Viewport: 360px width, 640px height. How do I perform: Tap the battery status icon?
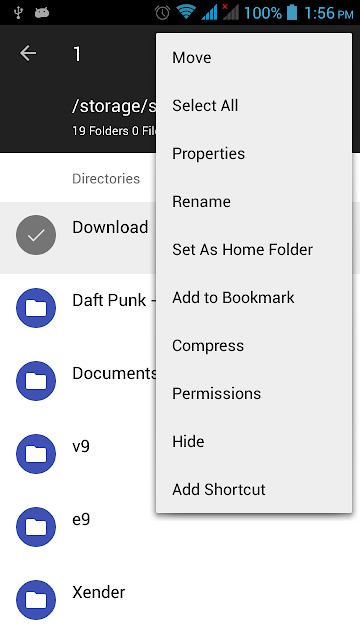[292, 12]
